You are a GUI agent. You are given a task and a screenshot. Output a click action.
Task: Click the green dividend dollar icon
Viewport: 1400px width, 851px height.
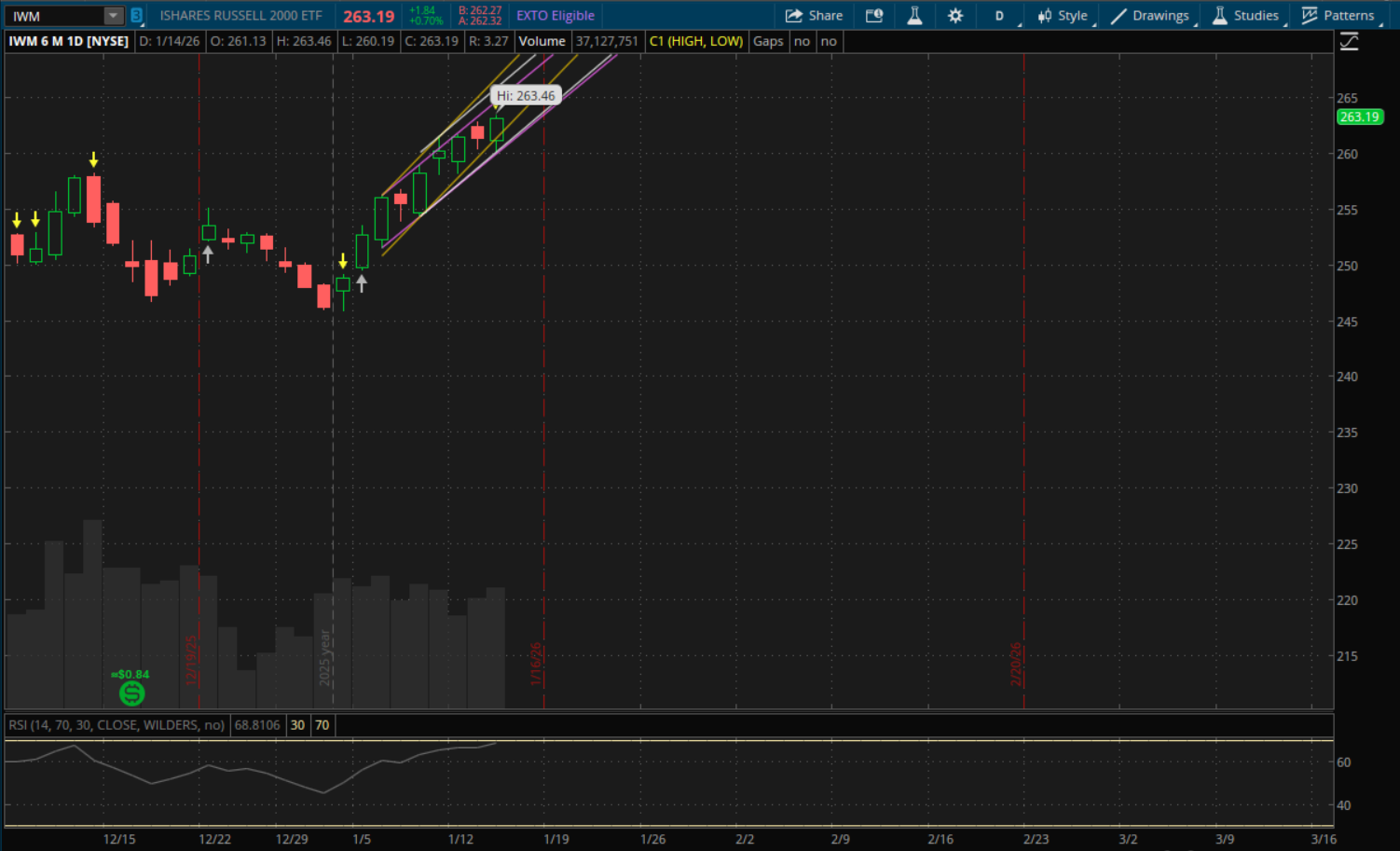point(132,693)
